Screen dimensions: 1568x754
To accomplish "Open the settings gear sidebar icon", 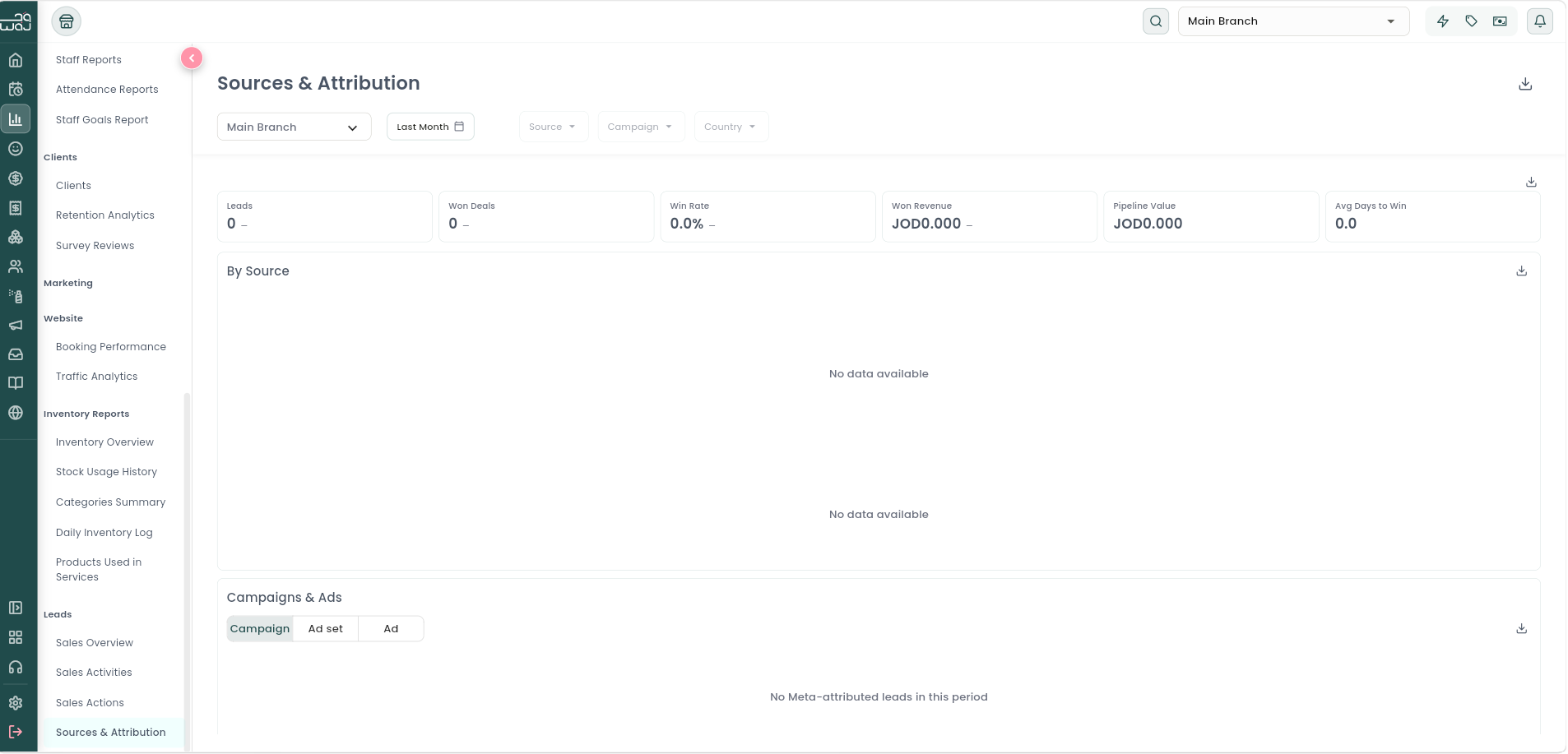I will pyautogui.click(x=16, y=703).
